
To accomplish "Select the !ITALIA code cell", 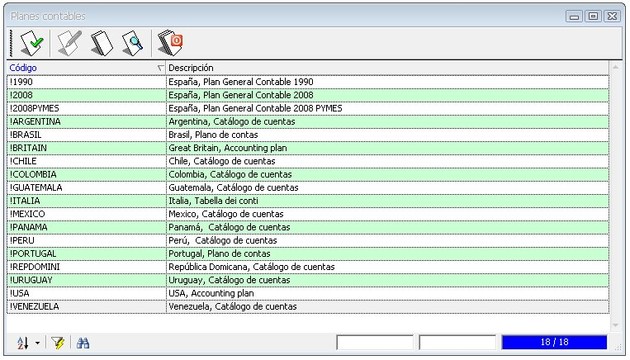I will [86, 201].
